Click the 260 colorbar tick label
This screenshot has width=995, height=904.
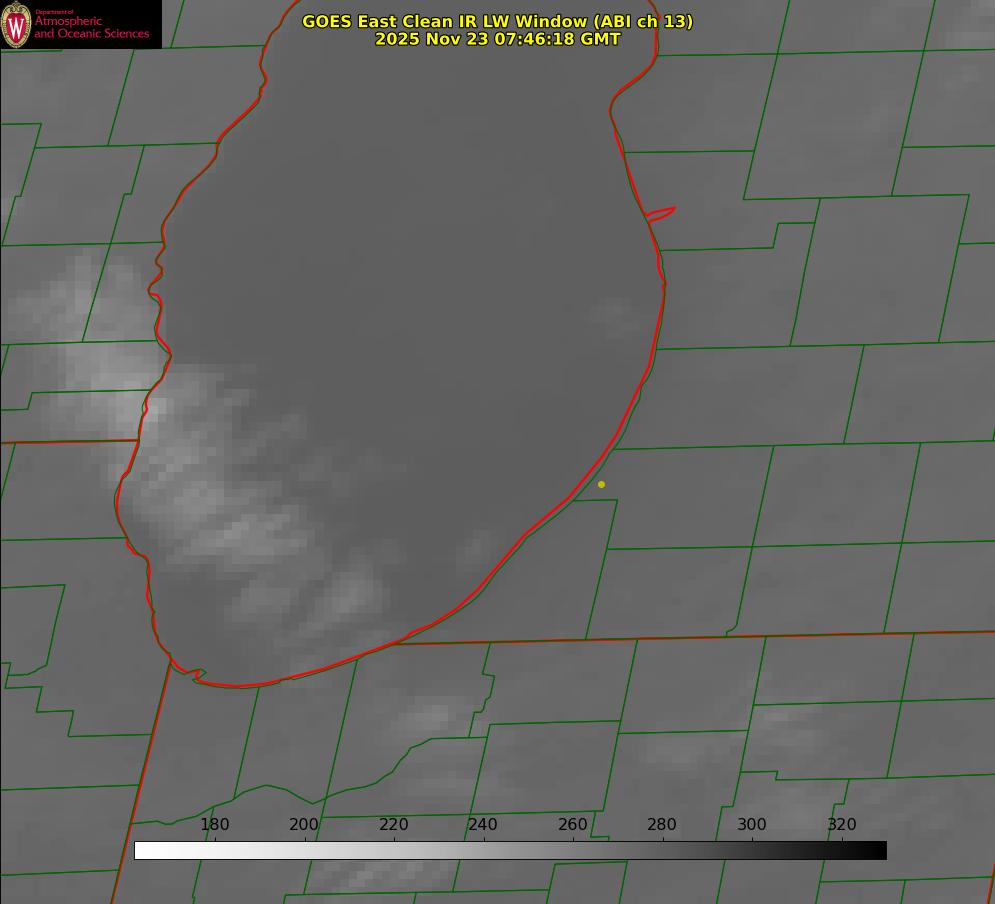(x=572, y=825)
